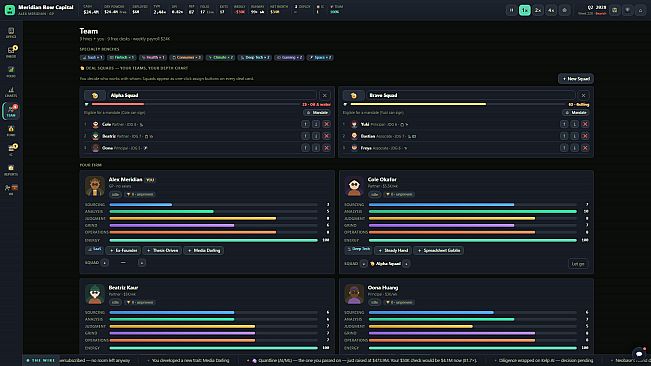Select next squad for Cole Okafor
Viewport: 651px width, 366px height.
coord(406,264)
